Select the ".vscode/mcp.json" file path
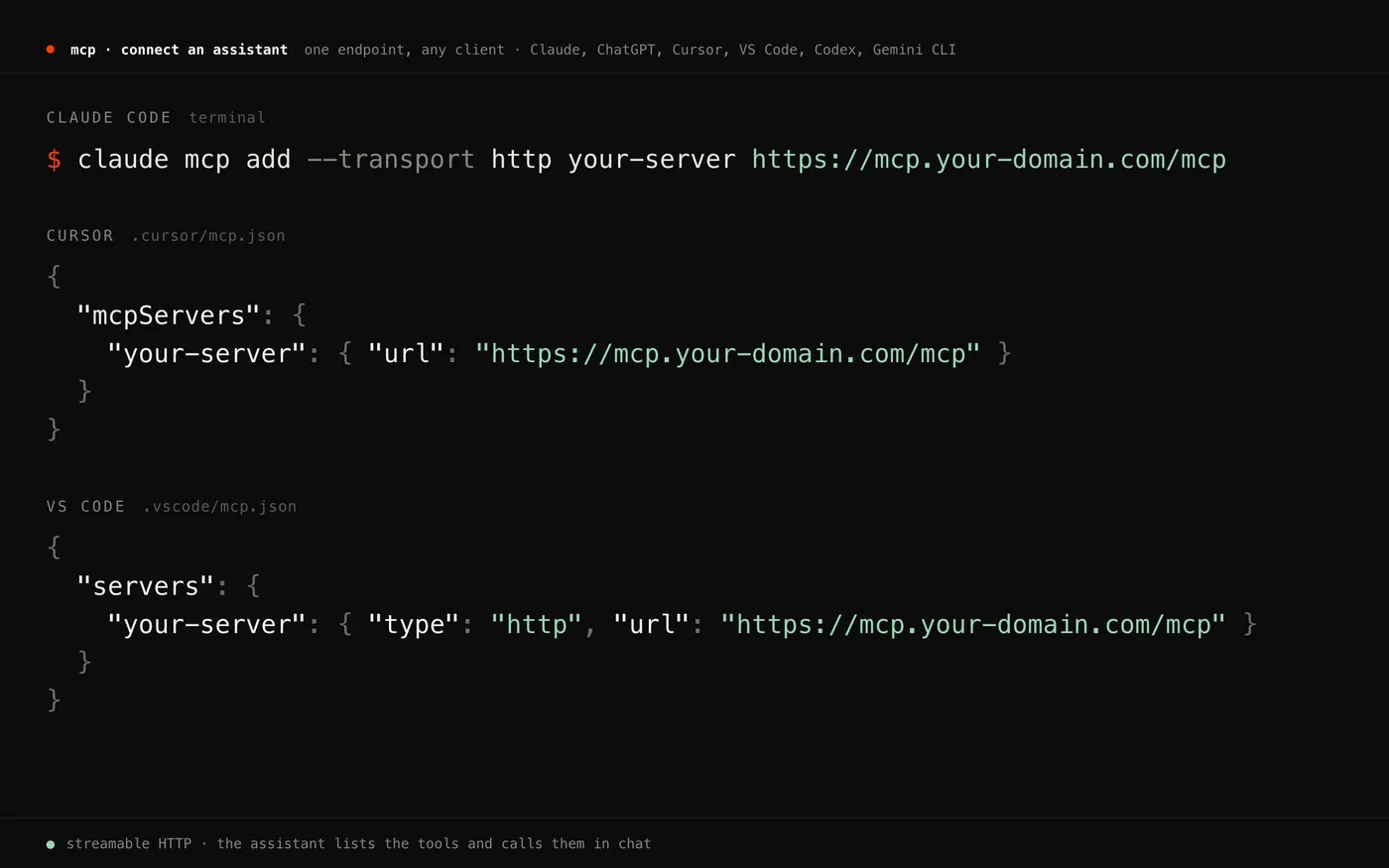Image resolution: width=1389 pixels, height=868 pixels. [x=219, y=506]
